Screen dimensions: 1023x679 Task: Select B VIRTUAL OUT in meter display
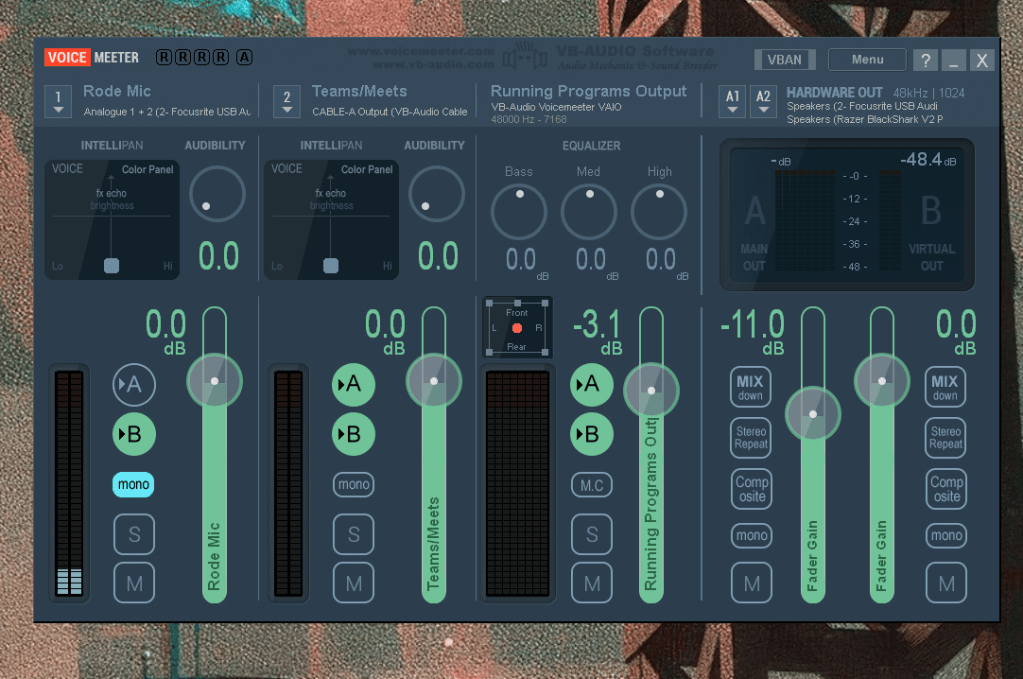(x=932, y=234)
